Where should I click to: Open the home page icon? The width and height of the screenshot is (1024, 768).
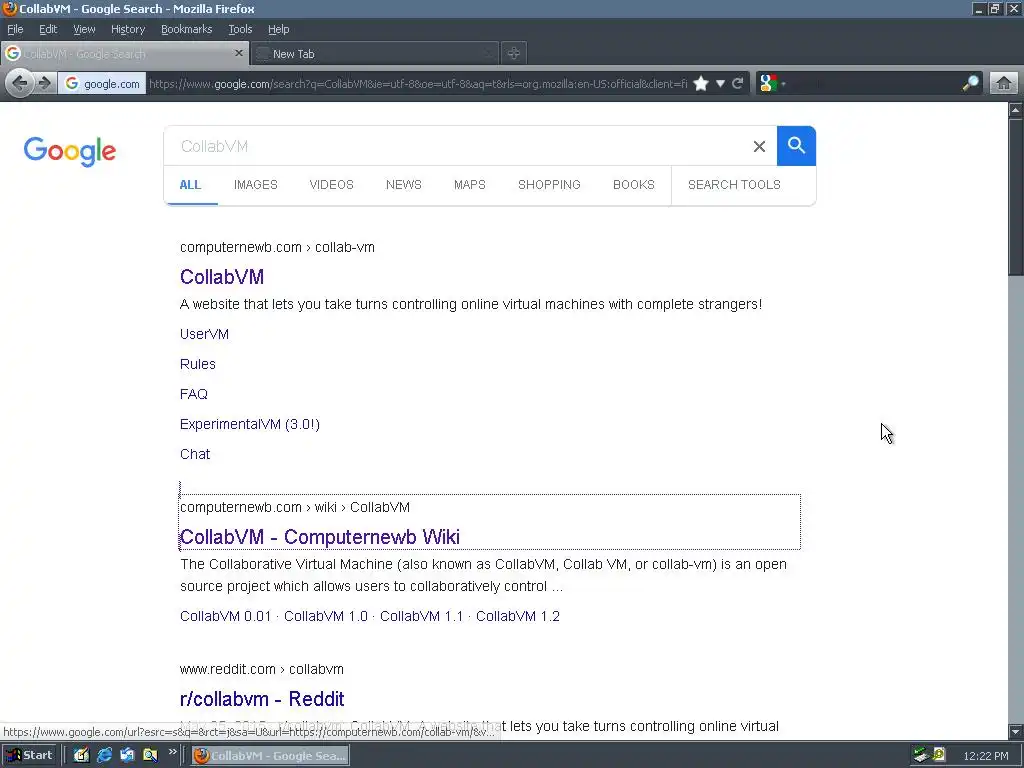tap(1004, 84)
